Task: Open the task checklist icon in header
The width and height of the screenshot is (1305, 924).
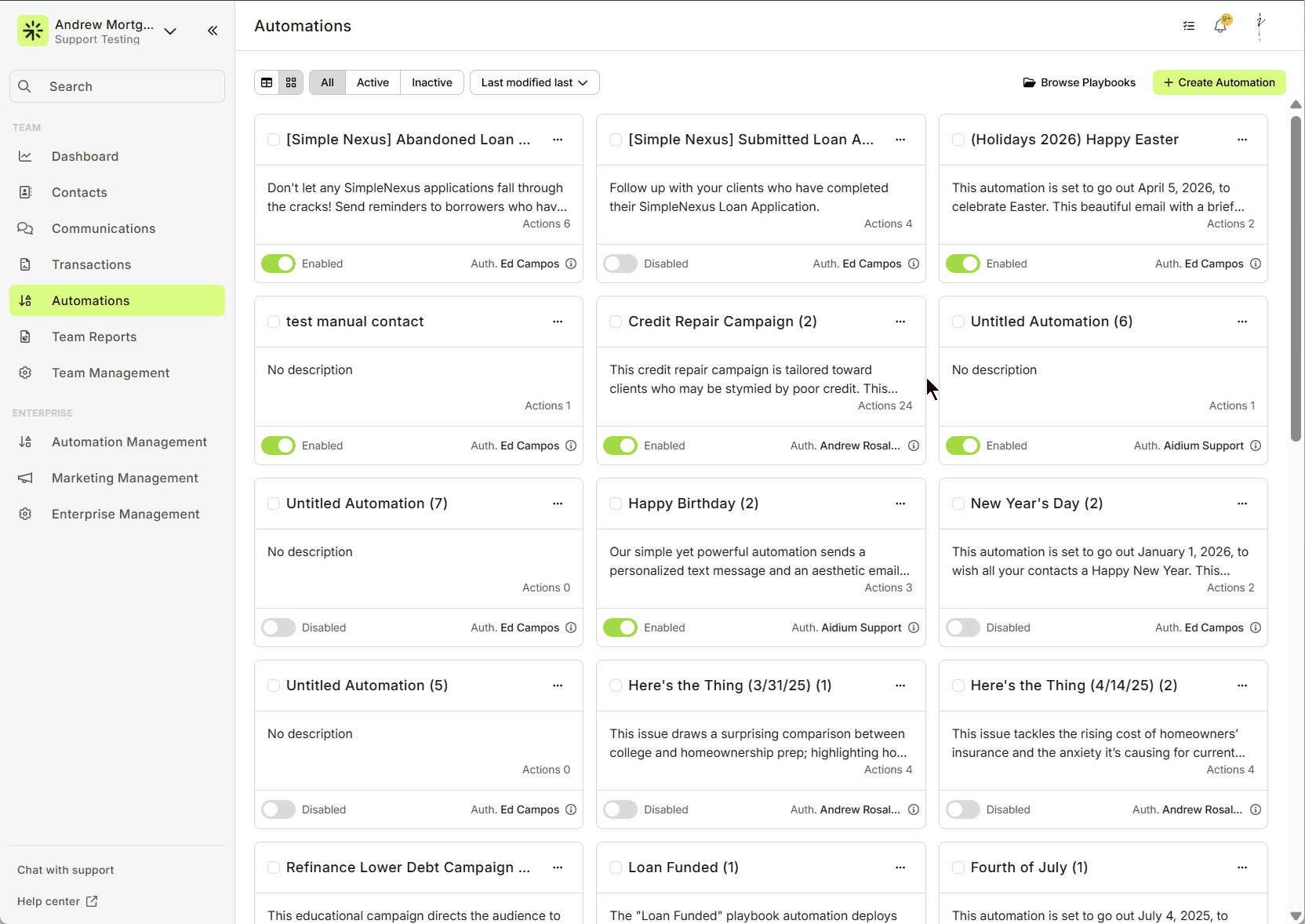Action: tap(1189, 26)
